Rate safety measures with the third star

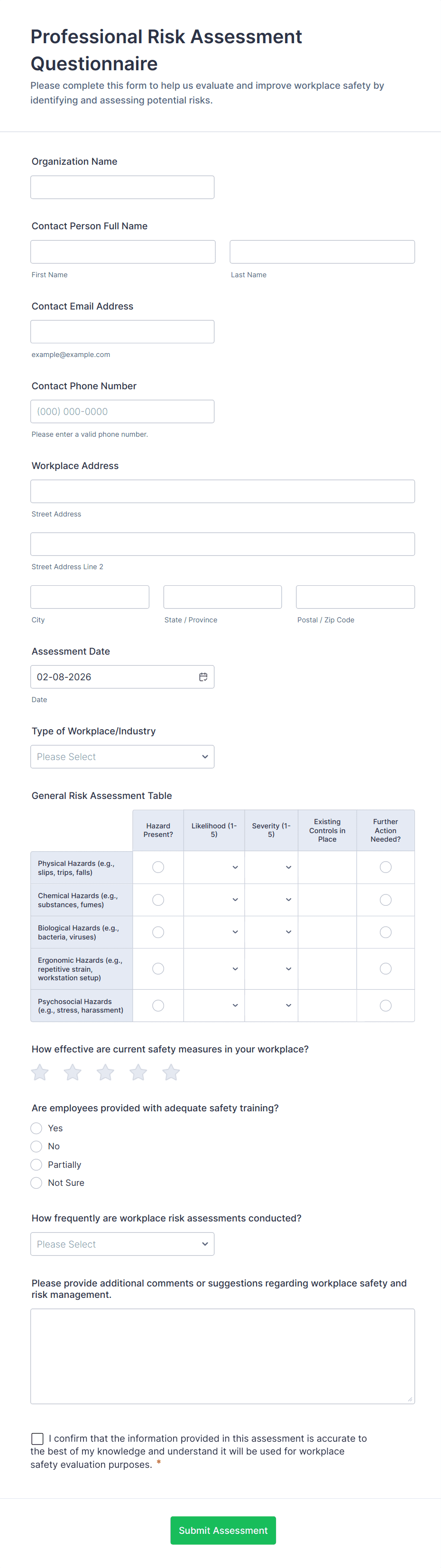point(106,1072)
